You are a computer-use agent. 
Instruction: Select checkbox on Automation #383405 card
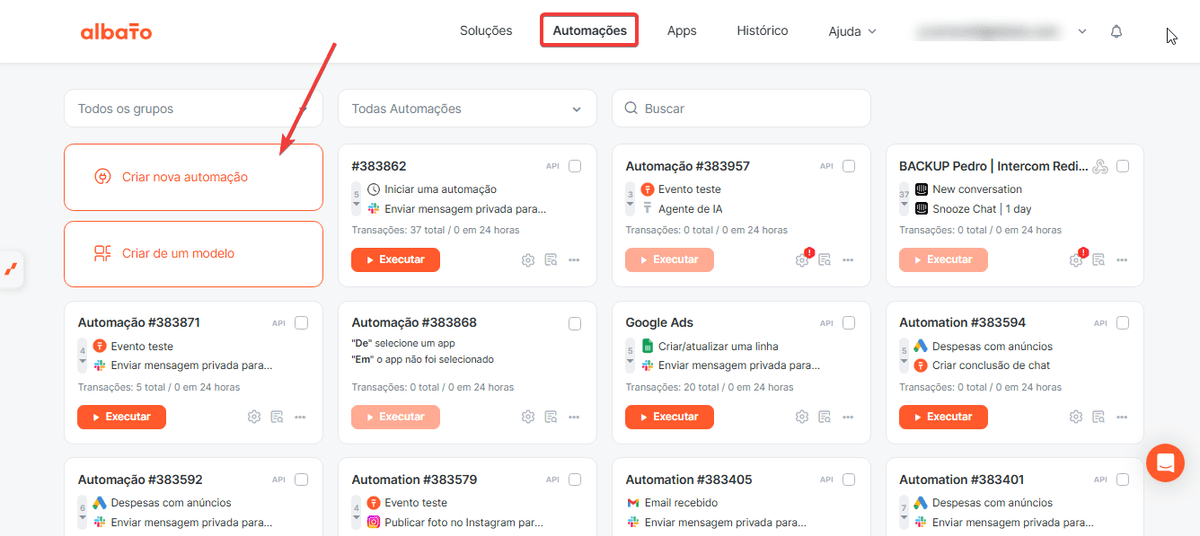click(849, 480)
